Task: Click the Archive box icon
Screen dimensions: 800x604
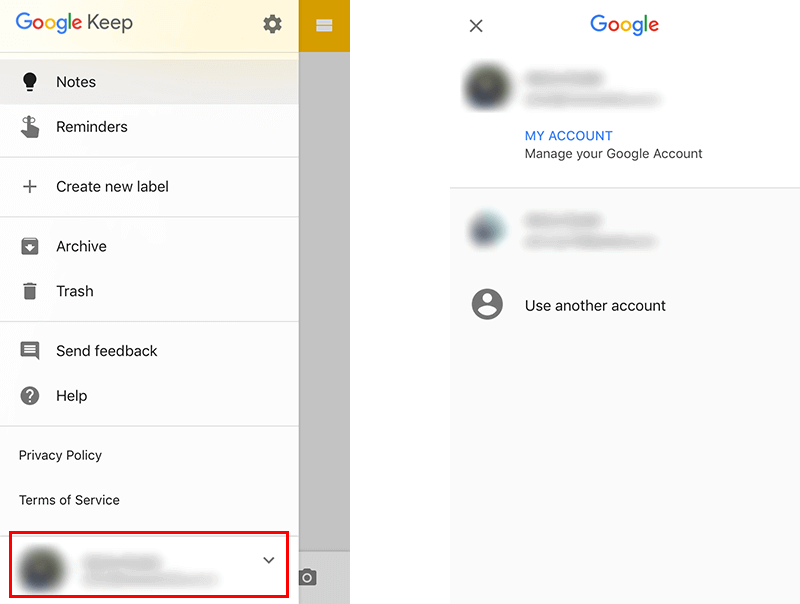Action: 30,246
